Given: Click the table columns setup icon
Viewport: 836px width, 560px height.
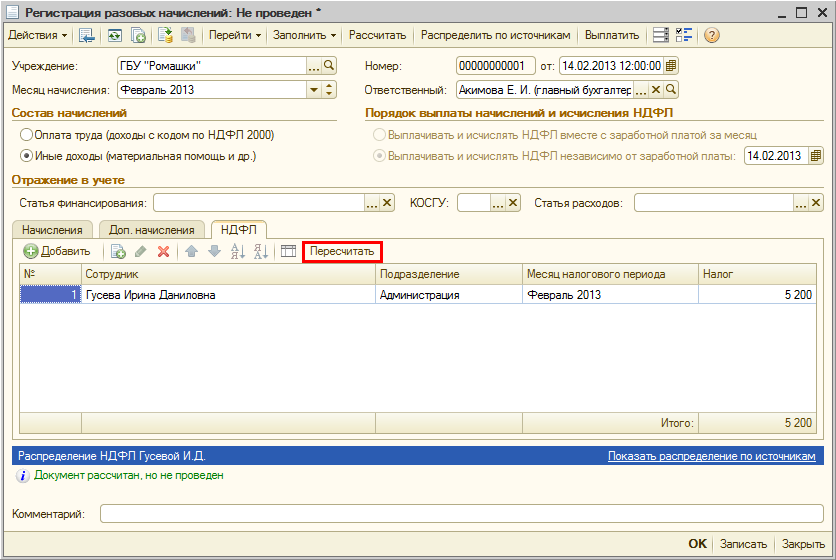Looking at the screenshot, I should (288, 251).
